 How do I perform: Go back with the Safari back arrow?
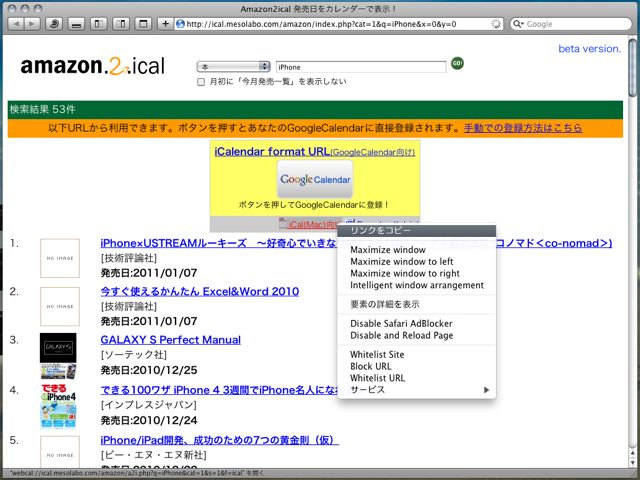(16, 24)
